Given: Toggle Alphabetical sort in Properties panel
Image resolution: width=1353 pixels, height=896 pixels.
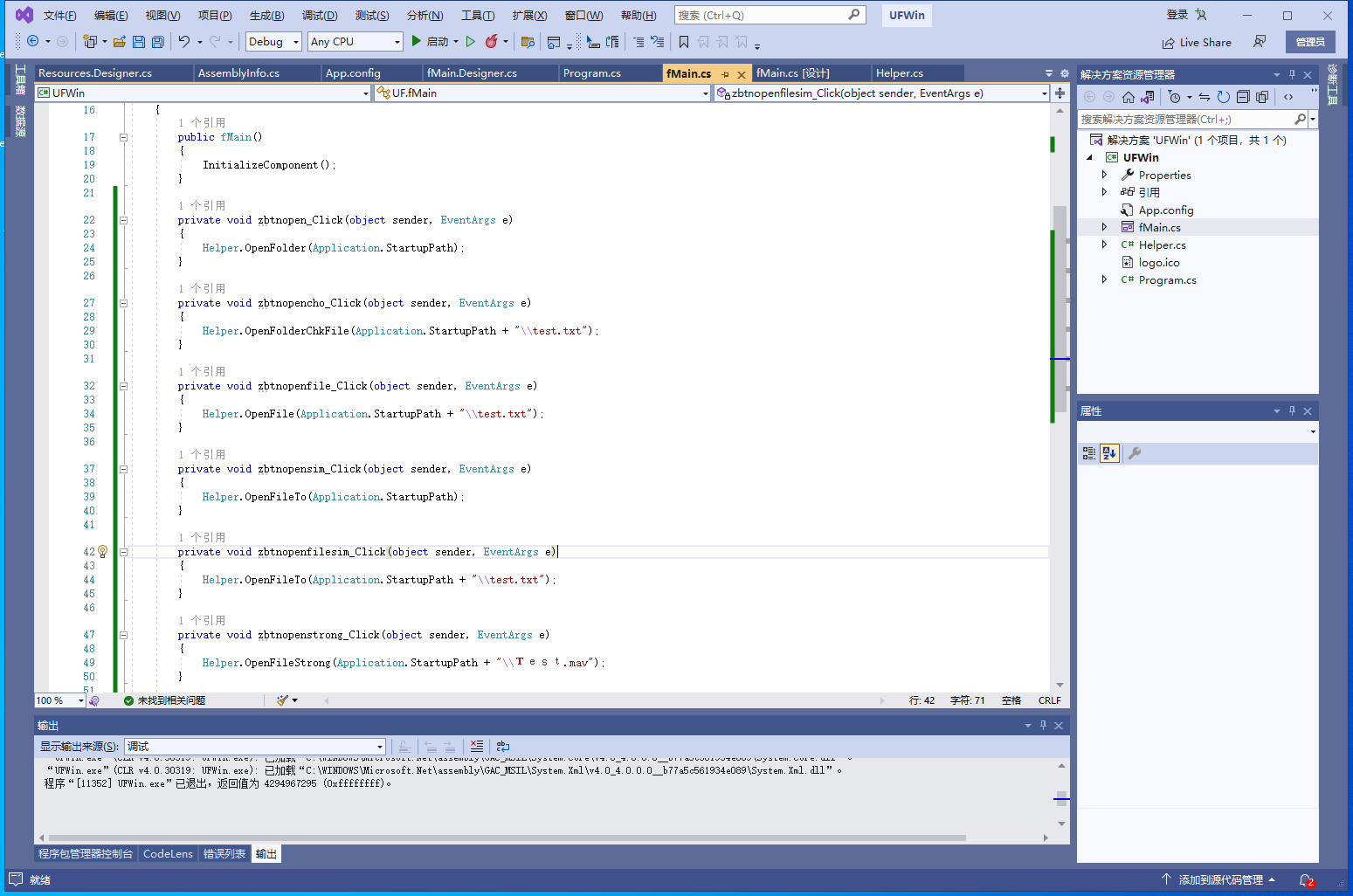Looking at the screenshot, I should [x=1109, y=453].
